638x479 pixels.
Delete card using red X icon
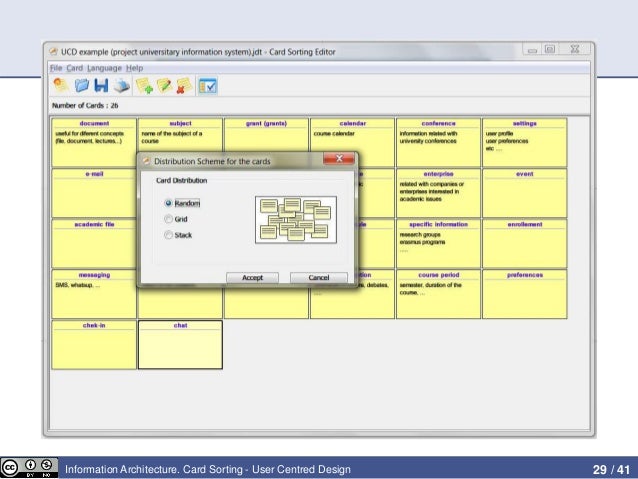pyautogui.click(x=183, y=86)
